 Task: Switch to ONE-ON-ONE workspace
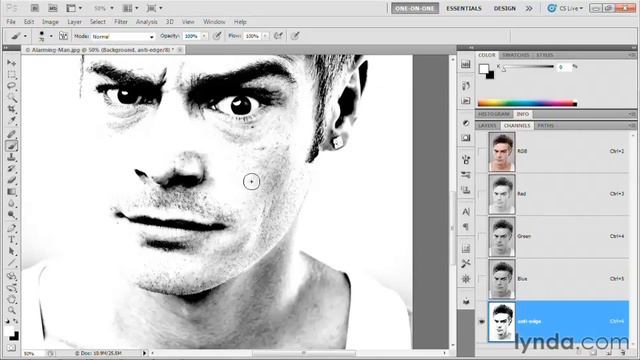pos(415,8)
